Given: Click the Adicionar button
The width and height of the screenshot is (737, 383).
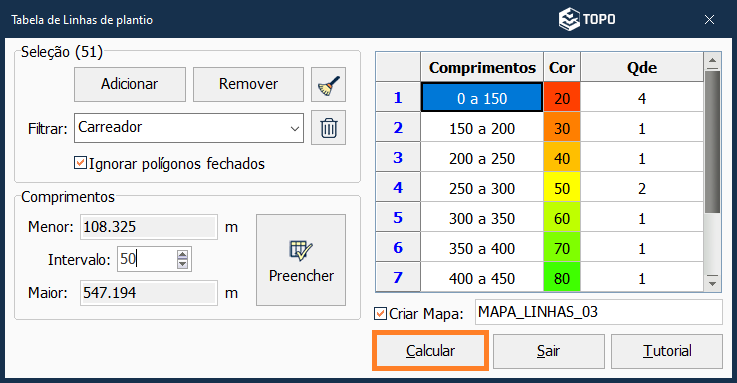Looking at the screenshot, I should [x=130, y=85].
